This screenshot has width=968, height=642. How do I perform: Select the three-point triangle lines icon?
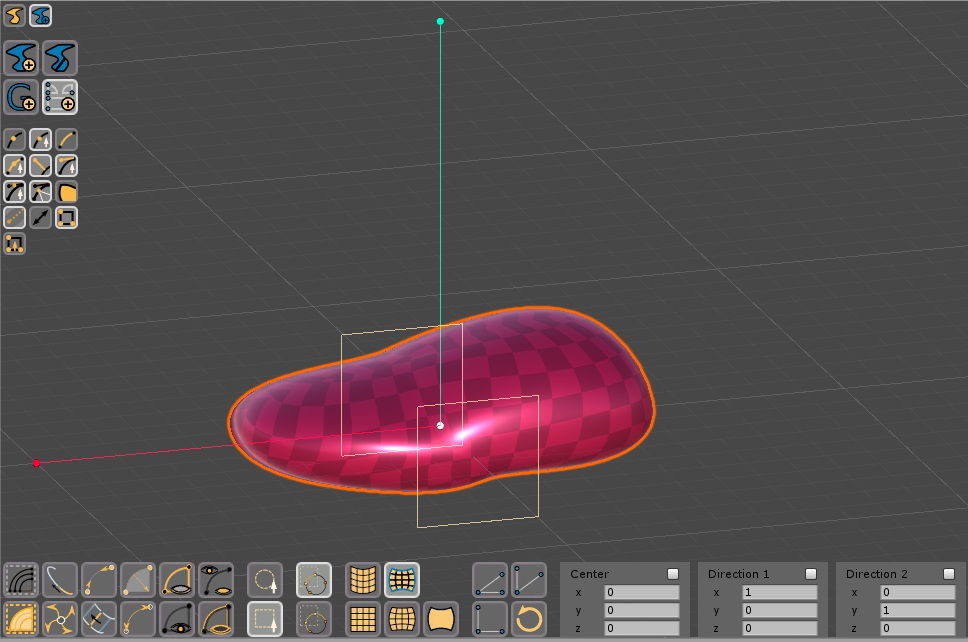[490, 580]
